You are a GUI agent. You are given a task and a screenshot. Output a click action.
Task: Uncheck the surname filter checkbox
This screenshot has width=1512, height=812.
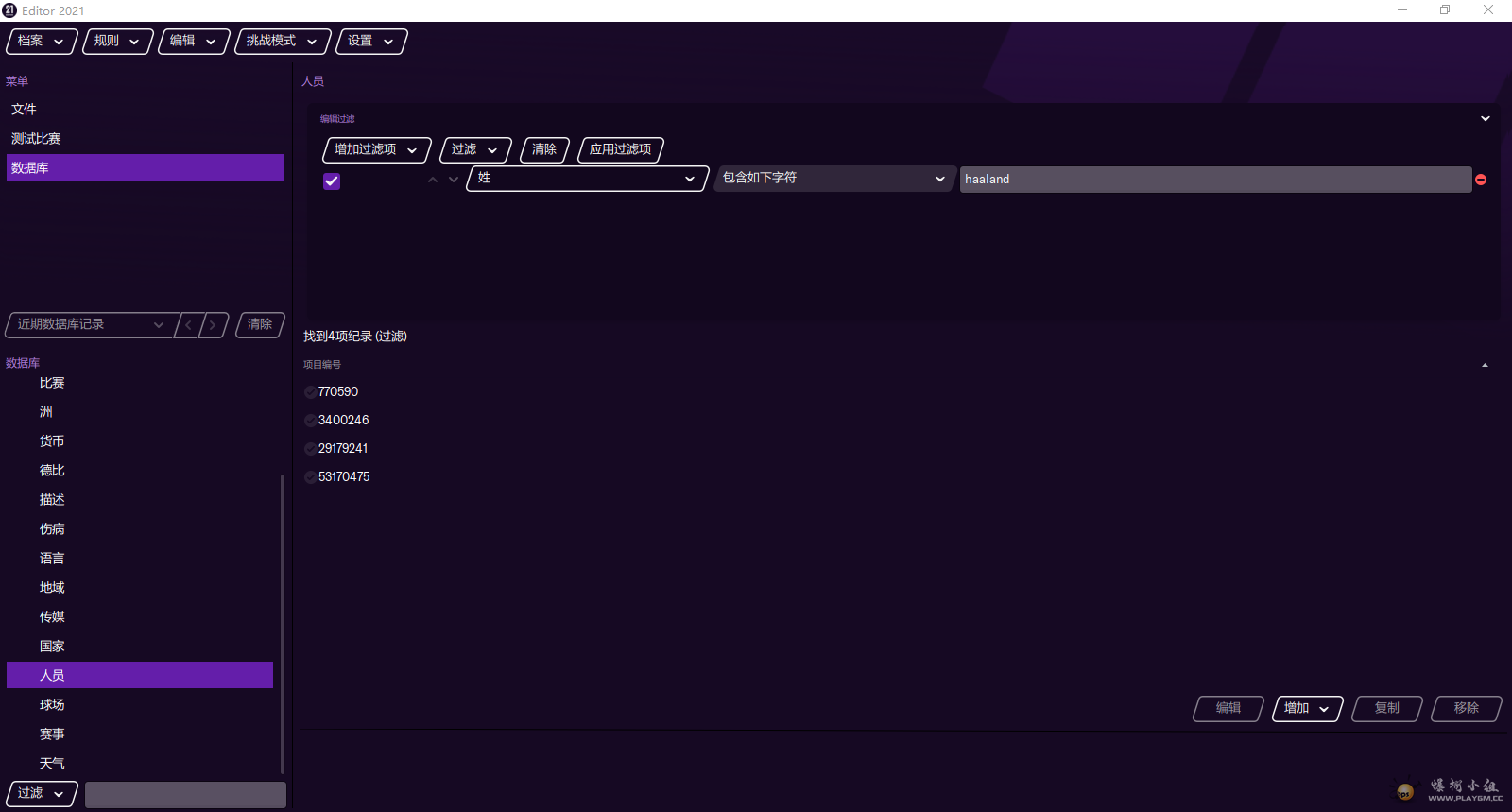pyautogui.click(x=332, y=181)
